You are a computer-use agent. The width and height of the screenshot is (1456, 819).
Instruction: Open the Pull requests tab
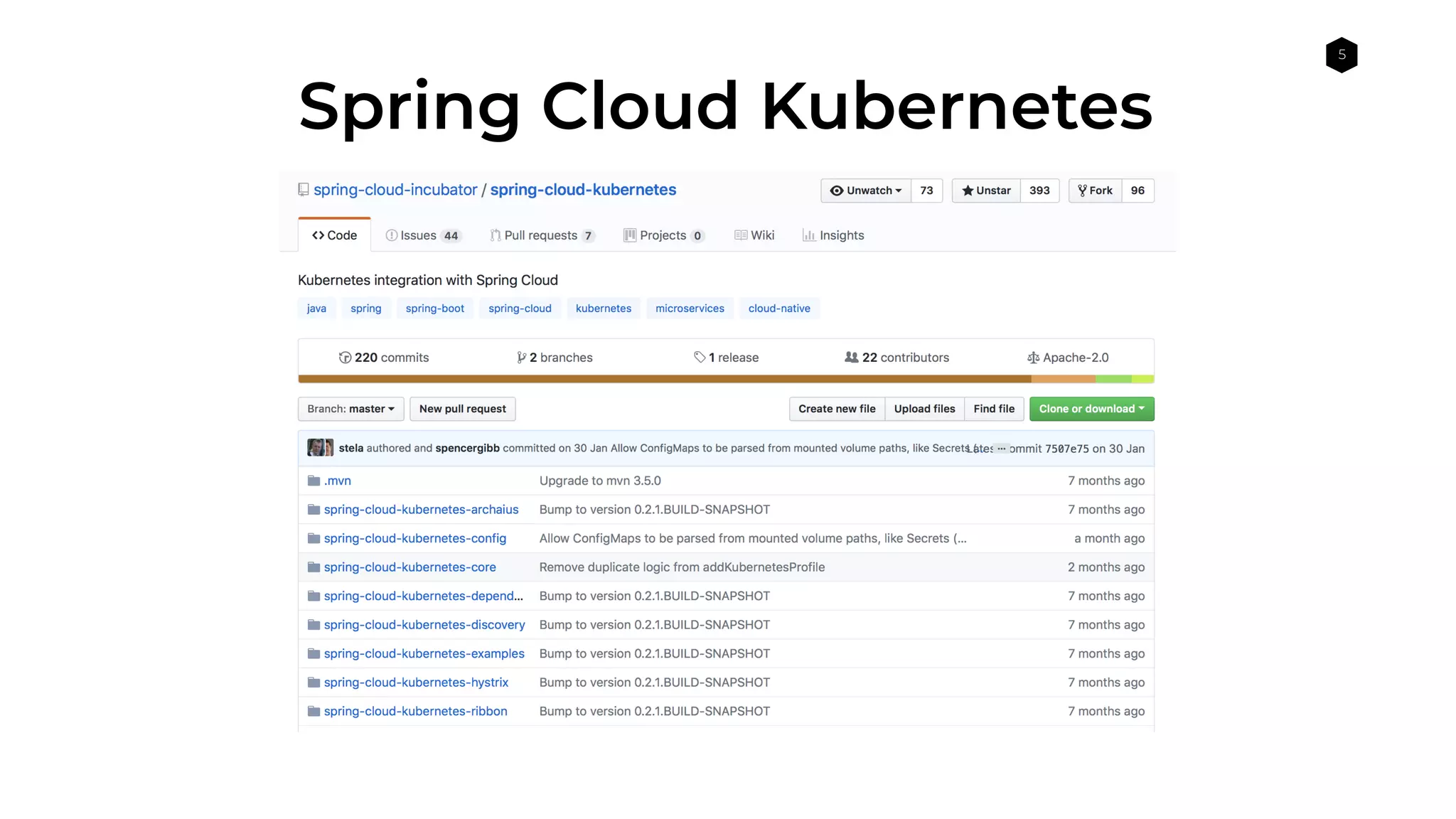pyautogui.click(x=542, y=235)
